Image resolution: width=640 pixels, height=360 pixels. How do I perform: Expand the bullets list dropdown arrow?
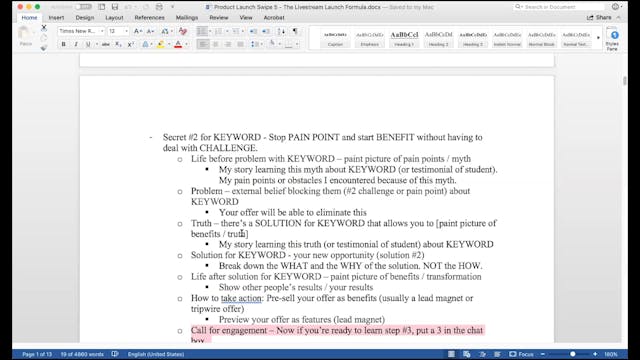pyautogui.click(x=210, y=31)
